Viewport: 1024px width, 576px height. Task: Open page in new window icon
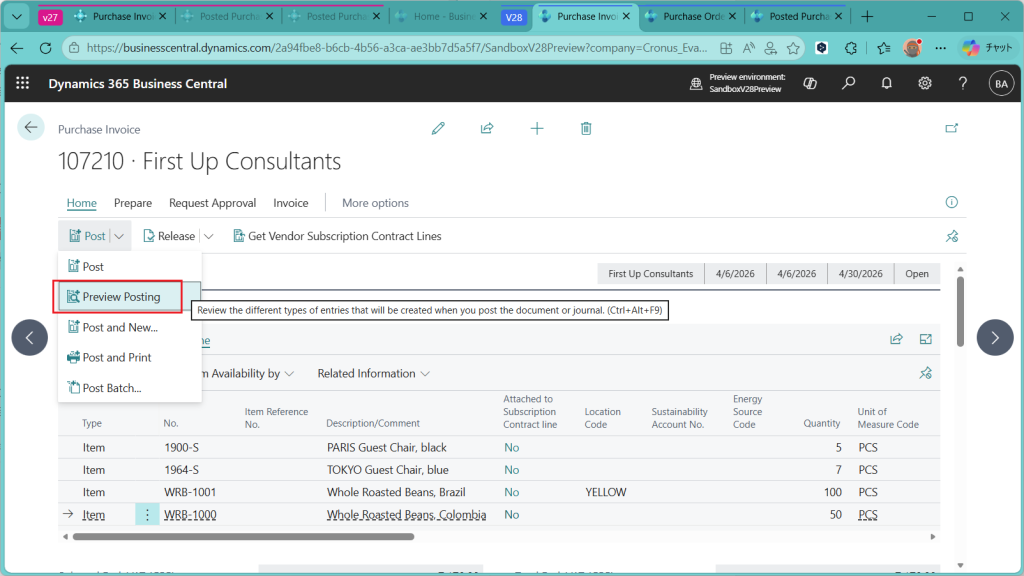point(951,128)
